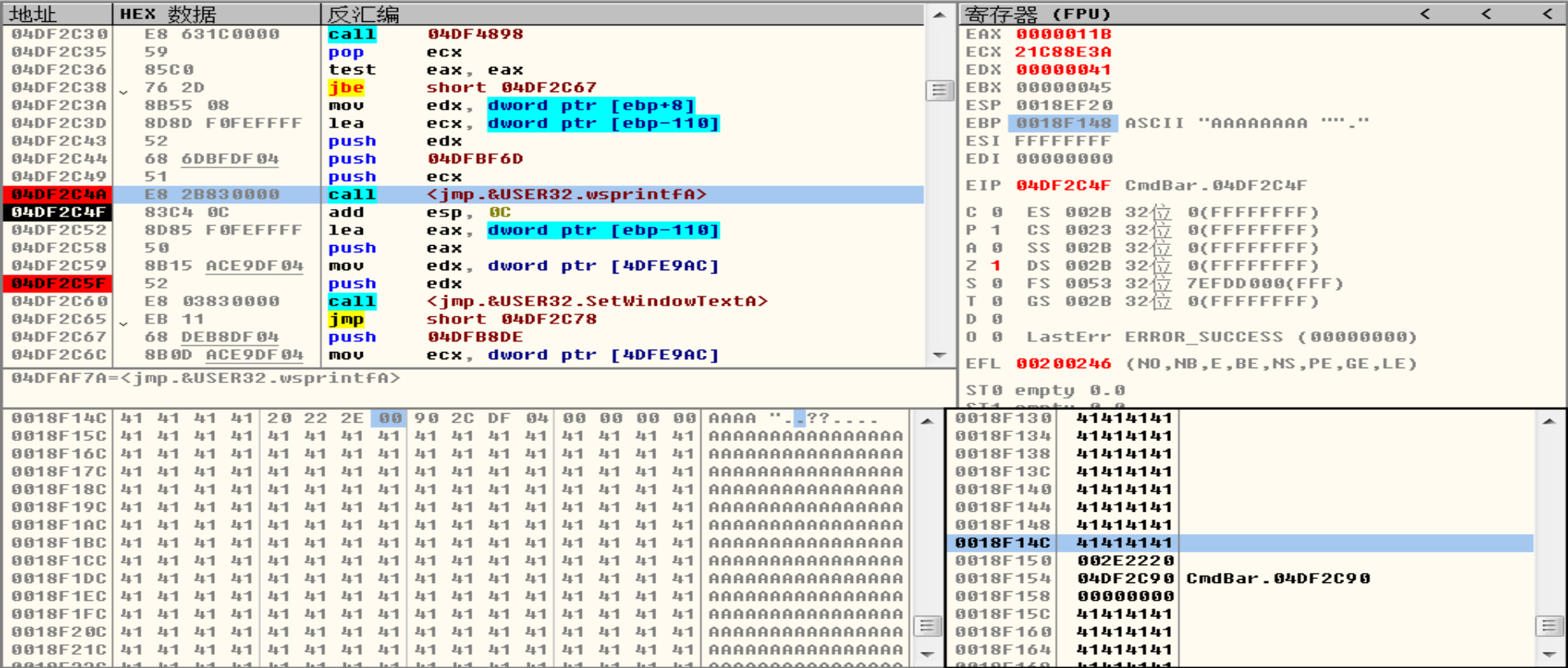Screen dimensions: 1568x668
Task: Select the breakpoint address 04DF2C4A
Action: click(59, 194)
